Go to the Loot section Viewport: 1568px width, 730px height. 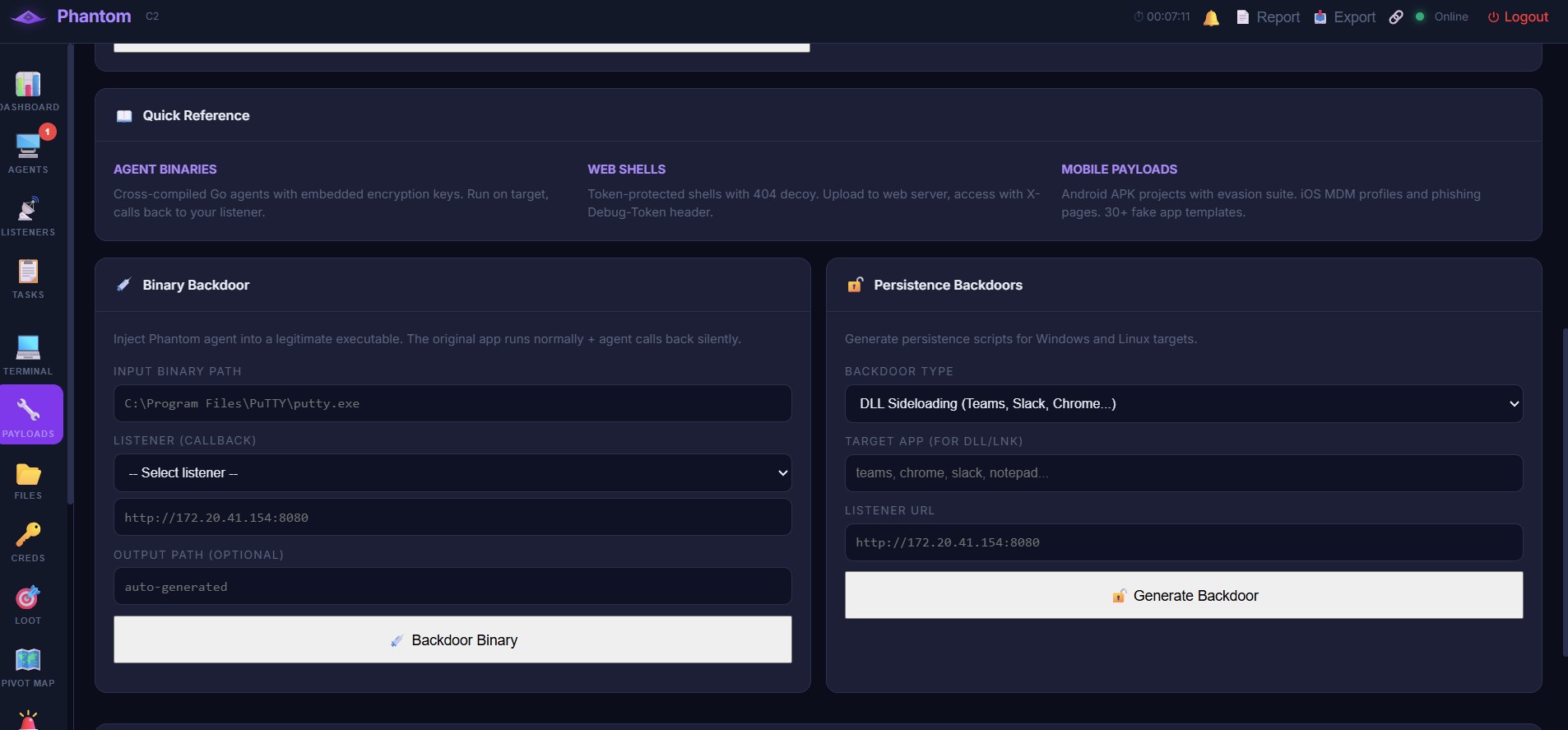[28, 606]
